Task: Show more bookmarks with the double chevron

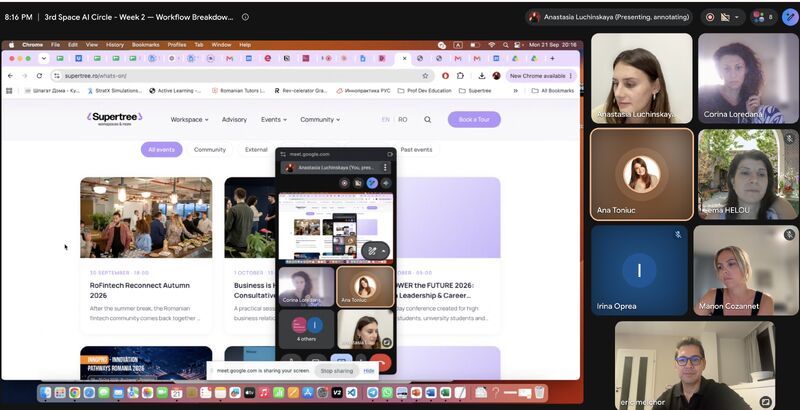Action: (x=516, y=91)
